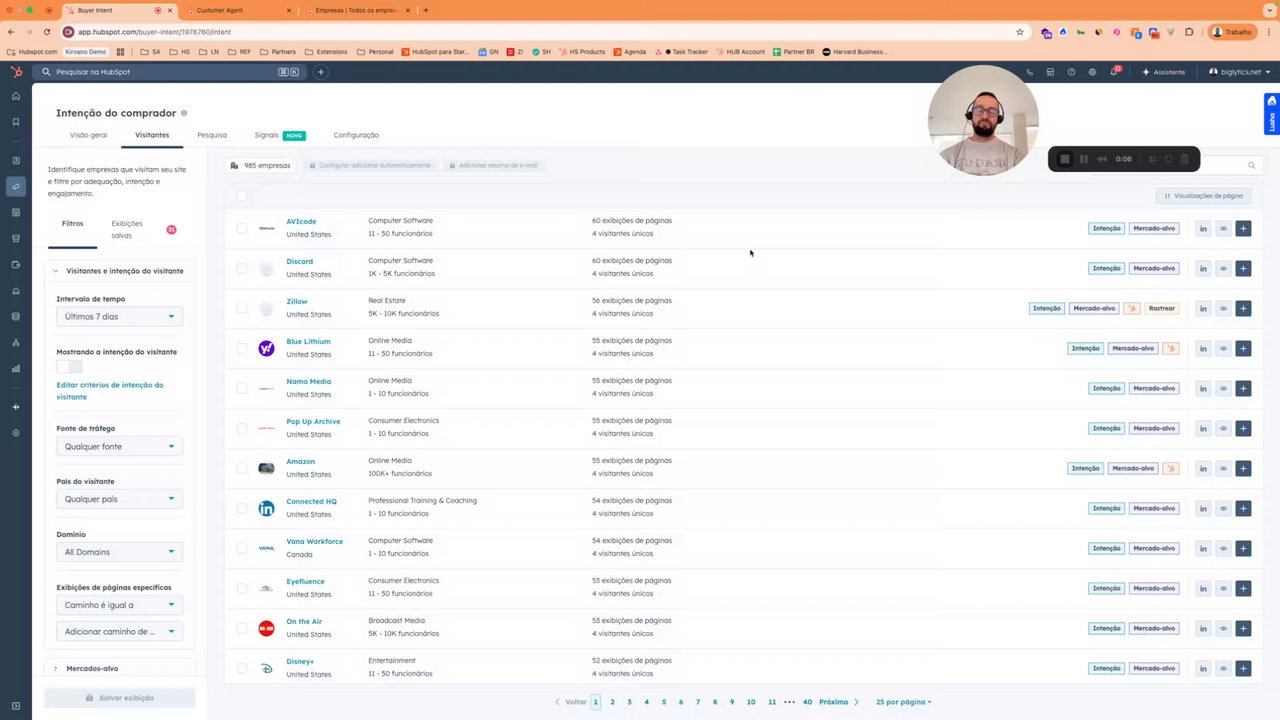The height and width of the screenshot is (720, 1280).
Task: Check the Amazon row checkbox
Action: click(241, 468)
